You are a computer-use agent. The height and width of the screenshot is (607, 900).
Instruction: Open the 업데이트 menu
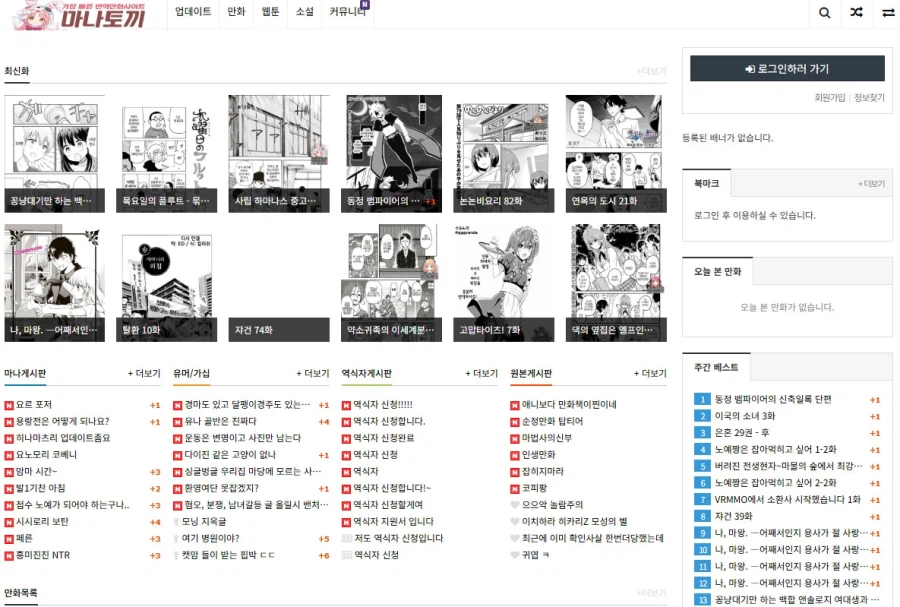193,11
